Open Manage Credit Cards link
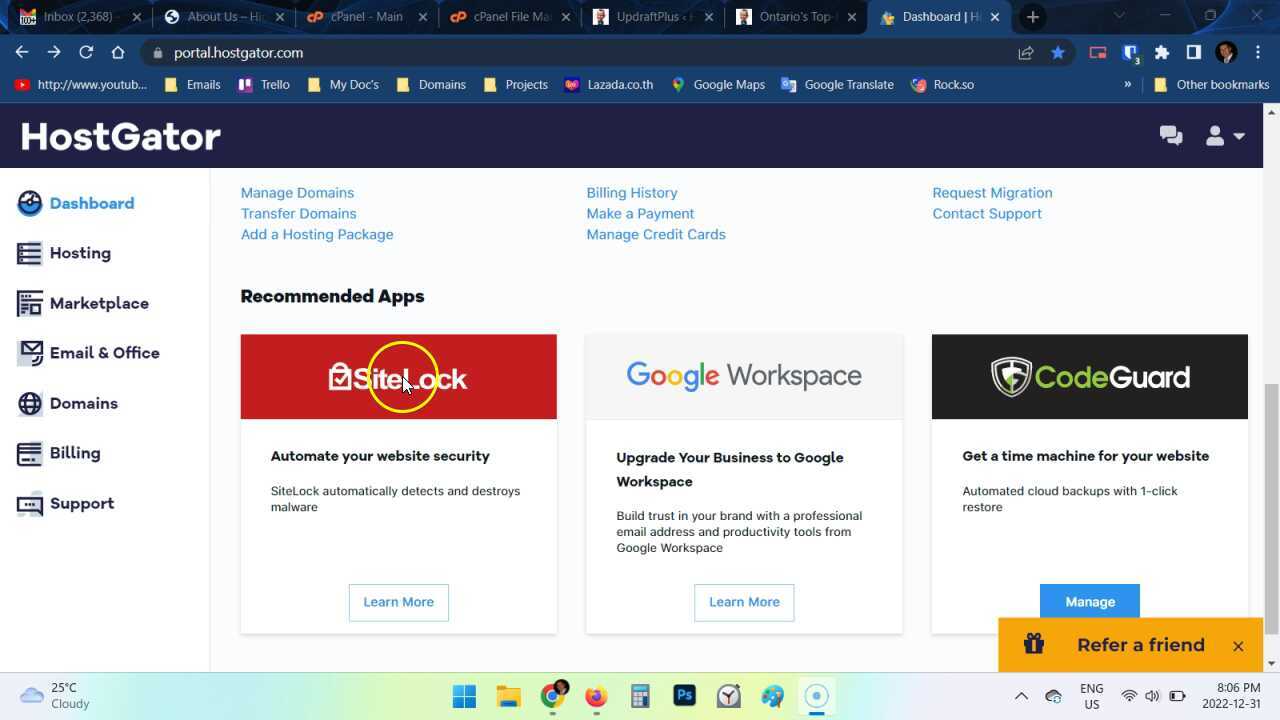The height and width of the screenshot is (720, 1280). 656,235
